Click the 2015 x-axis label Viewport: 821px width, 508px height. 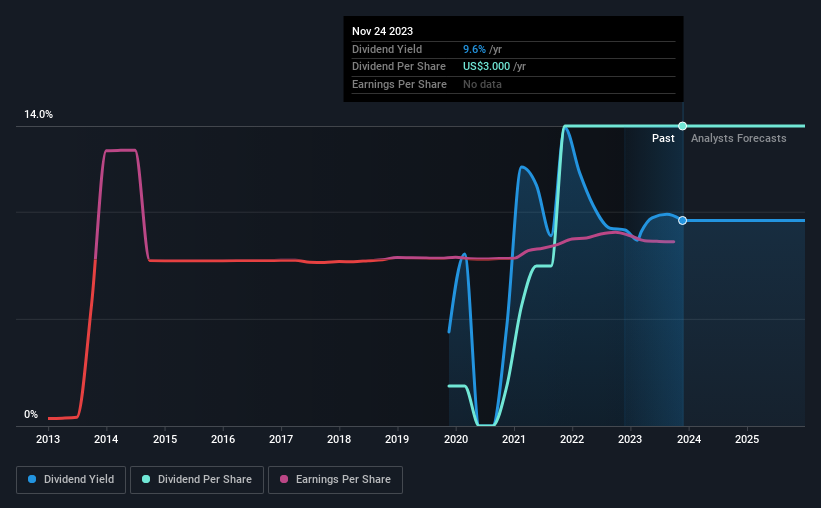[x=165, y=439]
